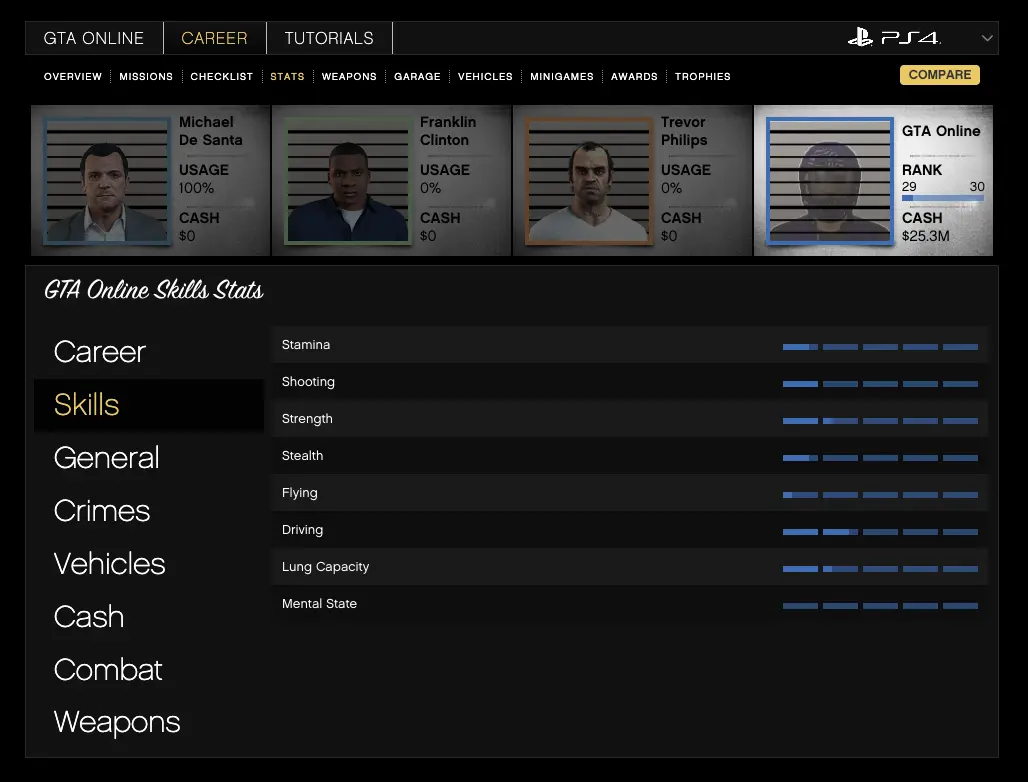The image size is (1028, 782).
Task: Go to the Weapons submenu in the top navigation
Action: 349,76
